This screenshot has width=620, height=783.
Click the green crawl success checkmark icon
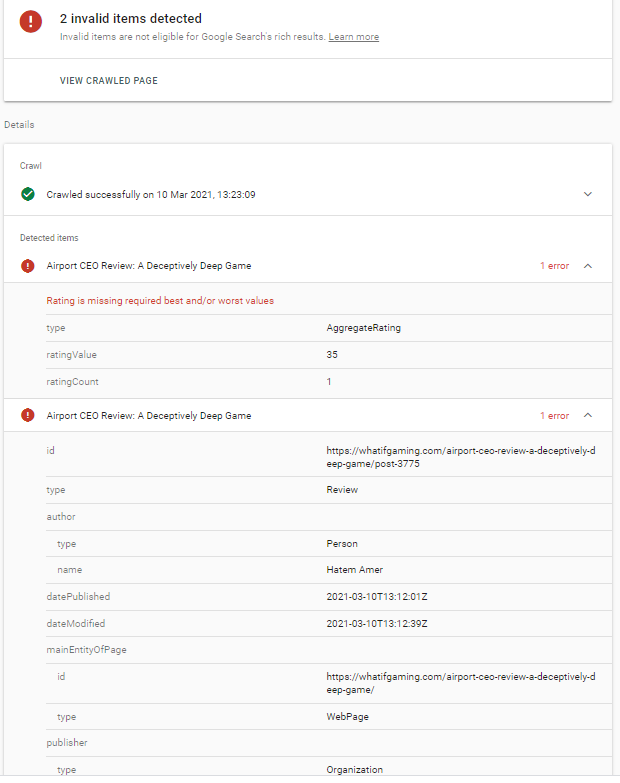(x=28, y=194)
